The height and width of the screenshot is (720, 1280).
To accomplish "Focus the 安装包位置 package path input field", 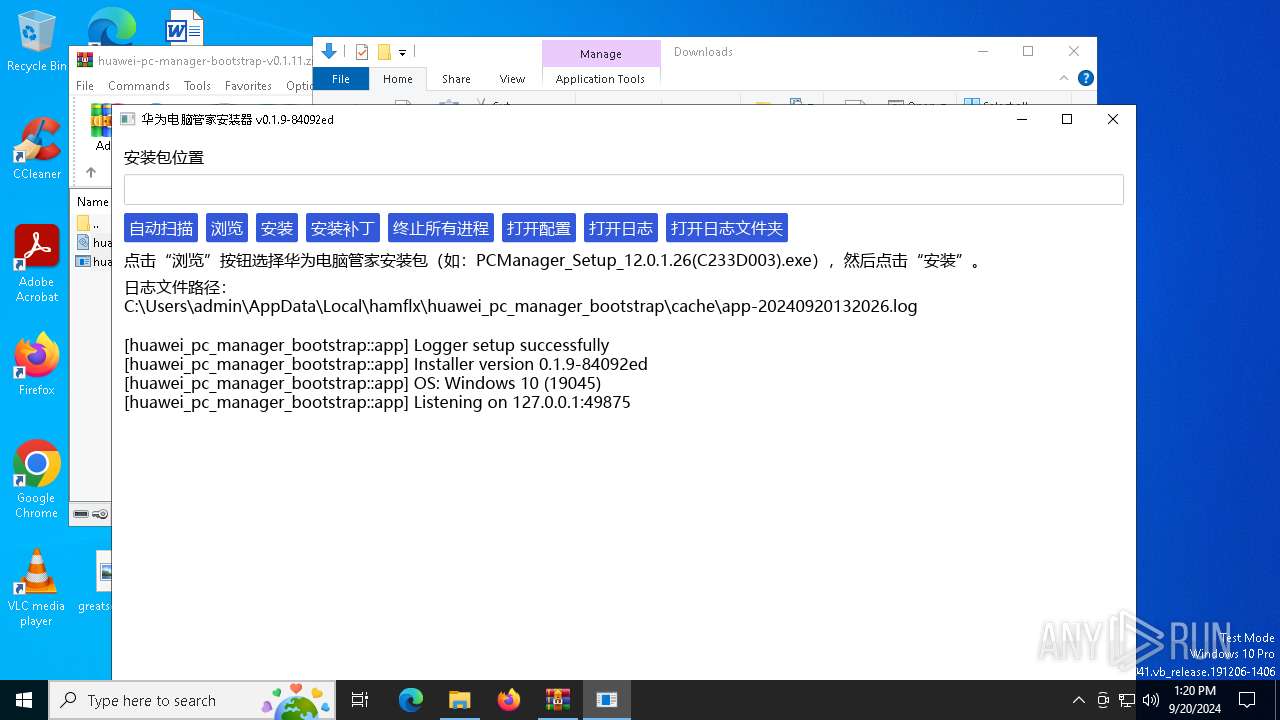I will point(624,190).
